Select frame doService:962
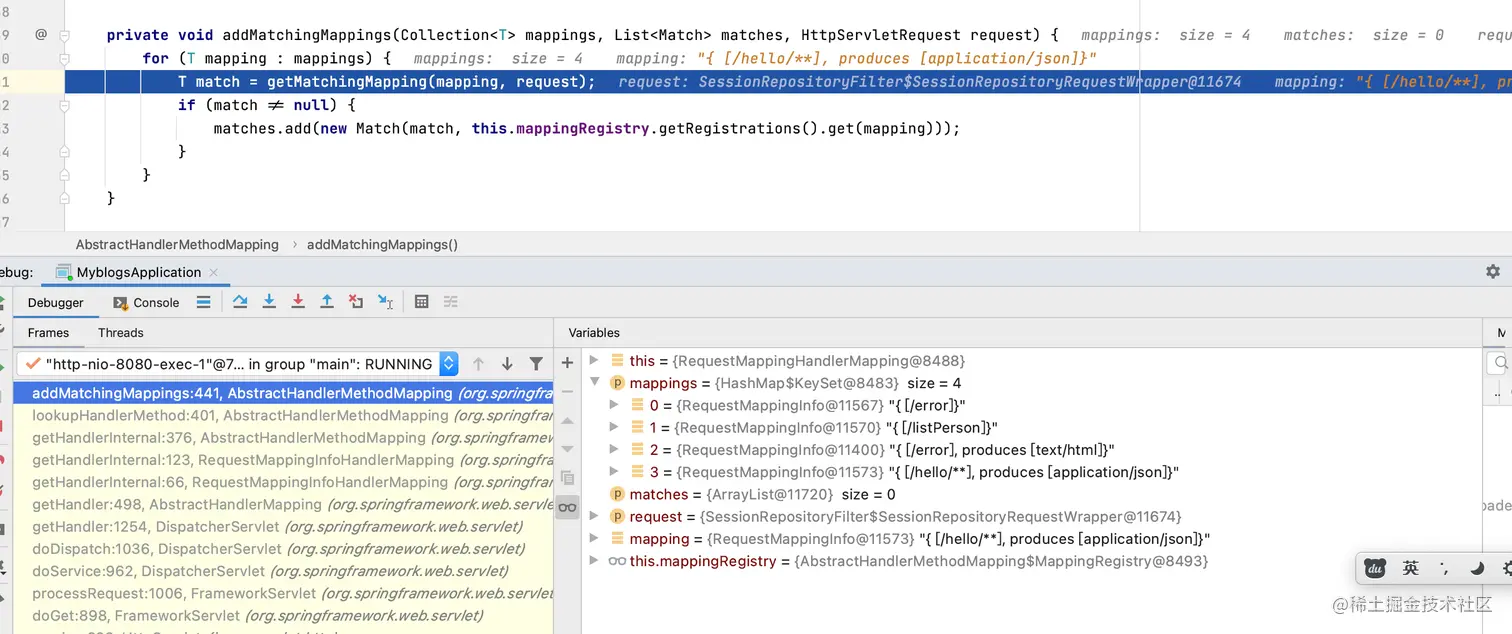 coord(283,571)
